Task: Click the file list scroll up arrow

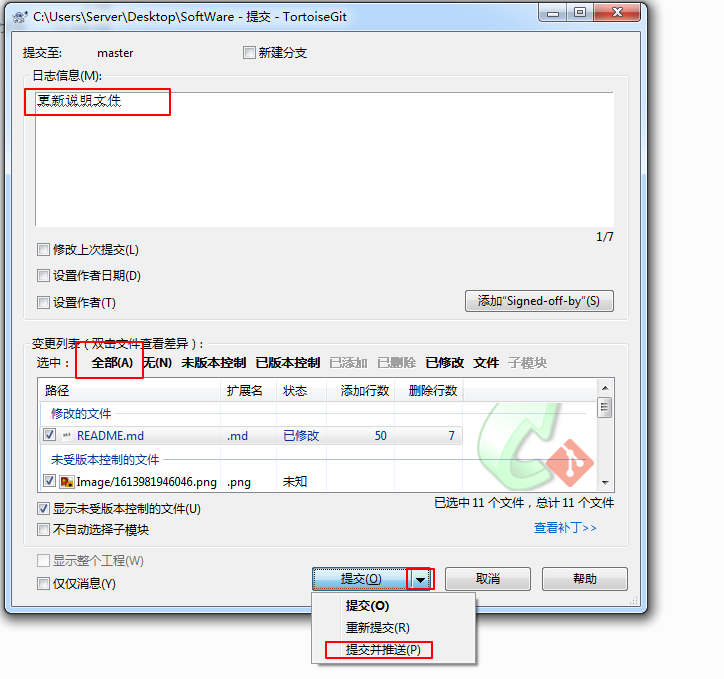Action: click(x=605, y=388)
